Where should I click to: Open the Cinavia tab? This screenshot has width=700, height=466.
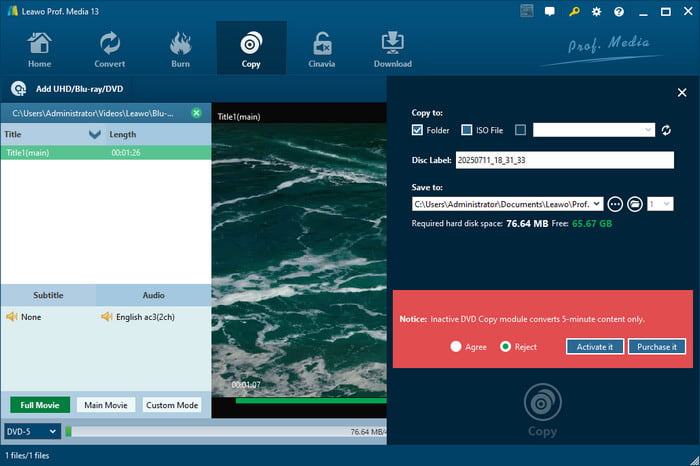[322, 50]
